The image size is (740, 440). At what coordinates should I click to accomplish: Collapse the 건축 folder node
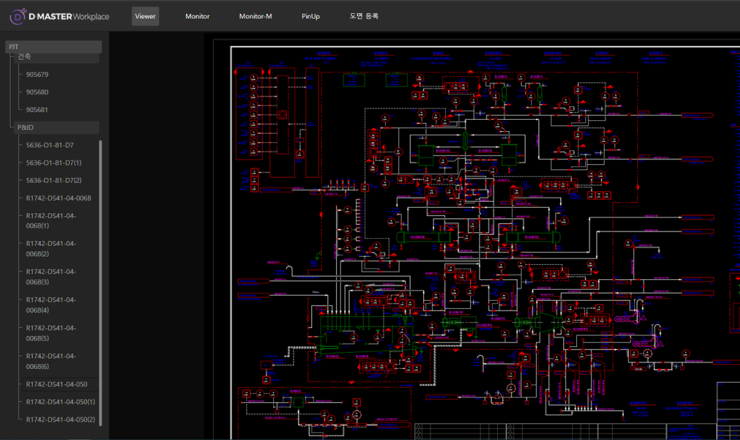point(24,57)
